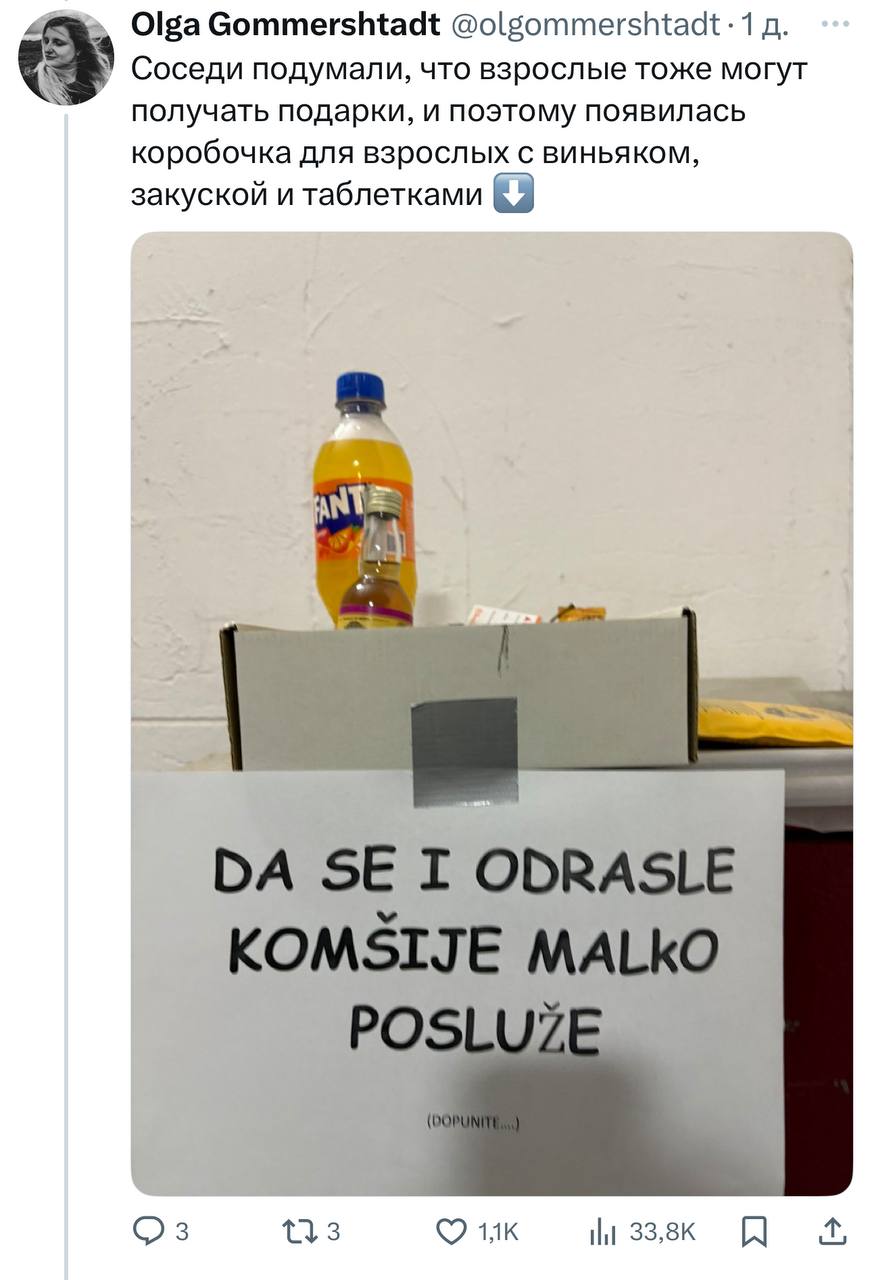Click the tweet text starting with "Соседи подумали"
This screenshot has width=872, height=1280.
point(469,132)
